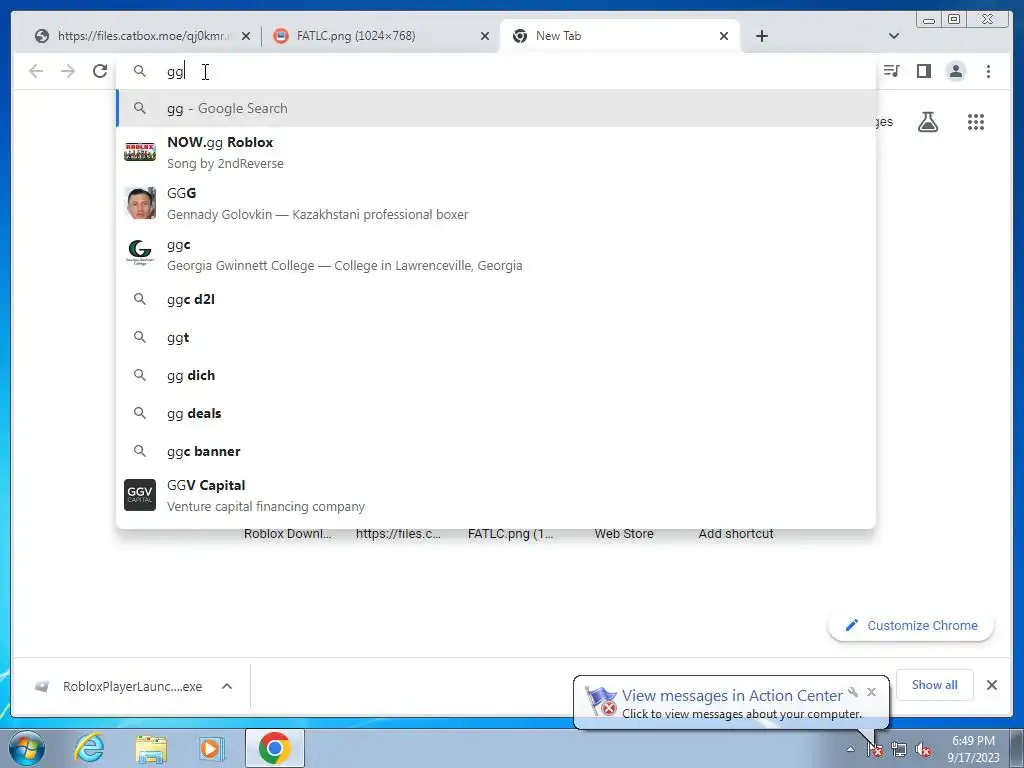Switch to the FATLC.png tab
The width and height of the screenshot is (1024, 768).
381,36
